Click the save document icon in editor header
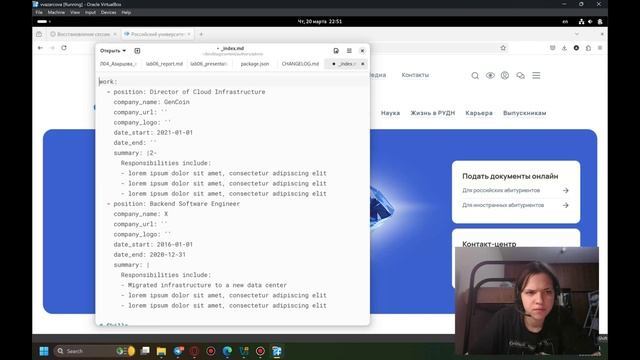 click(x=336, y=51)
